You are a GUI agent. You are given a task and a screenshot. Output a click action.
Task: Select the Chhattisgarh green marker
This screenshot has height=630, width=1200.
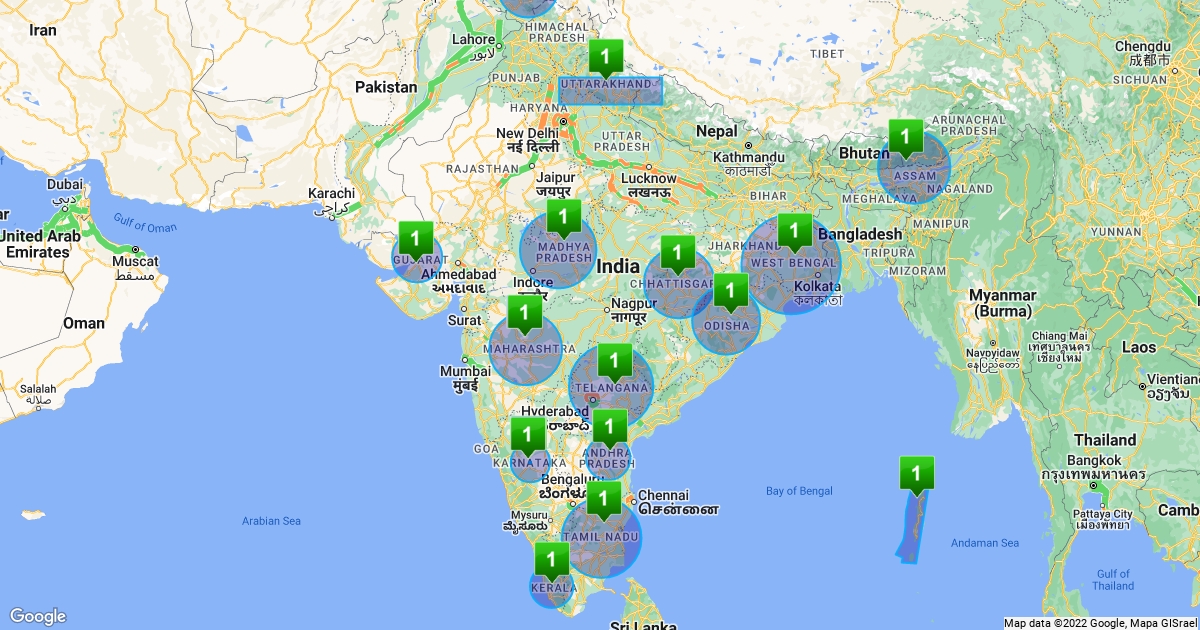[677, 252]
